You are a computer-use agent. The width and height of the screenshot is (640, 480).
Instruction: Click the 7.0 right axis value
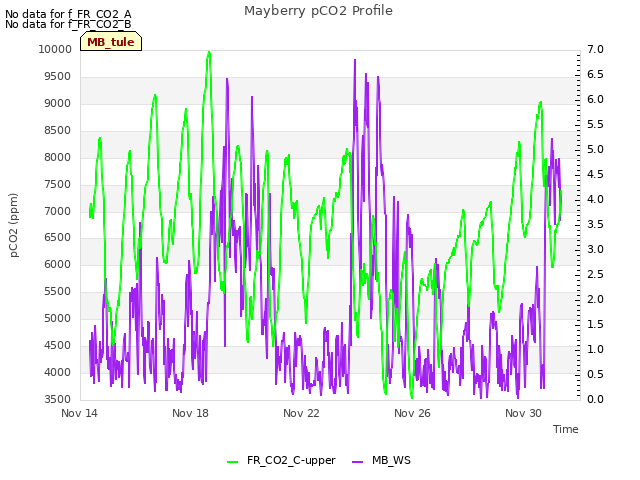click(x=595, y=49)
